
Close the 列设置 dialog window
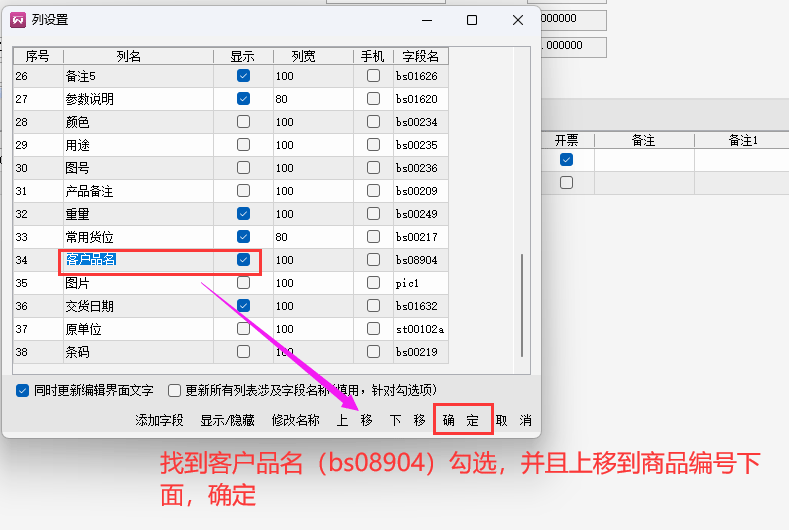(x=517, y=20)
